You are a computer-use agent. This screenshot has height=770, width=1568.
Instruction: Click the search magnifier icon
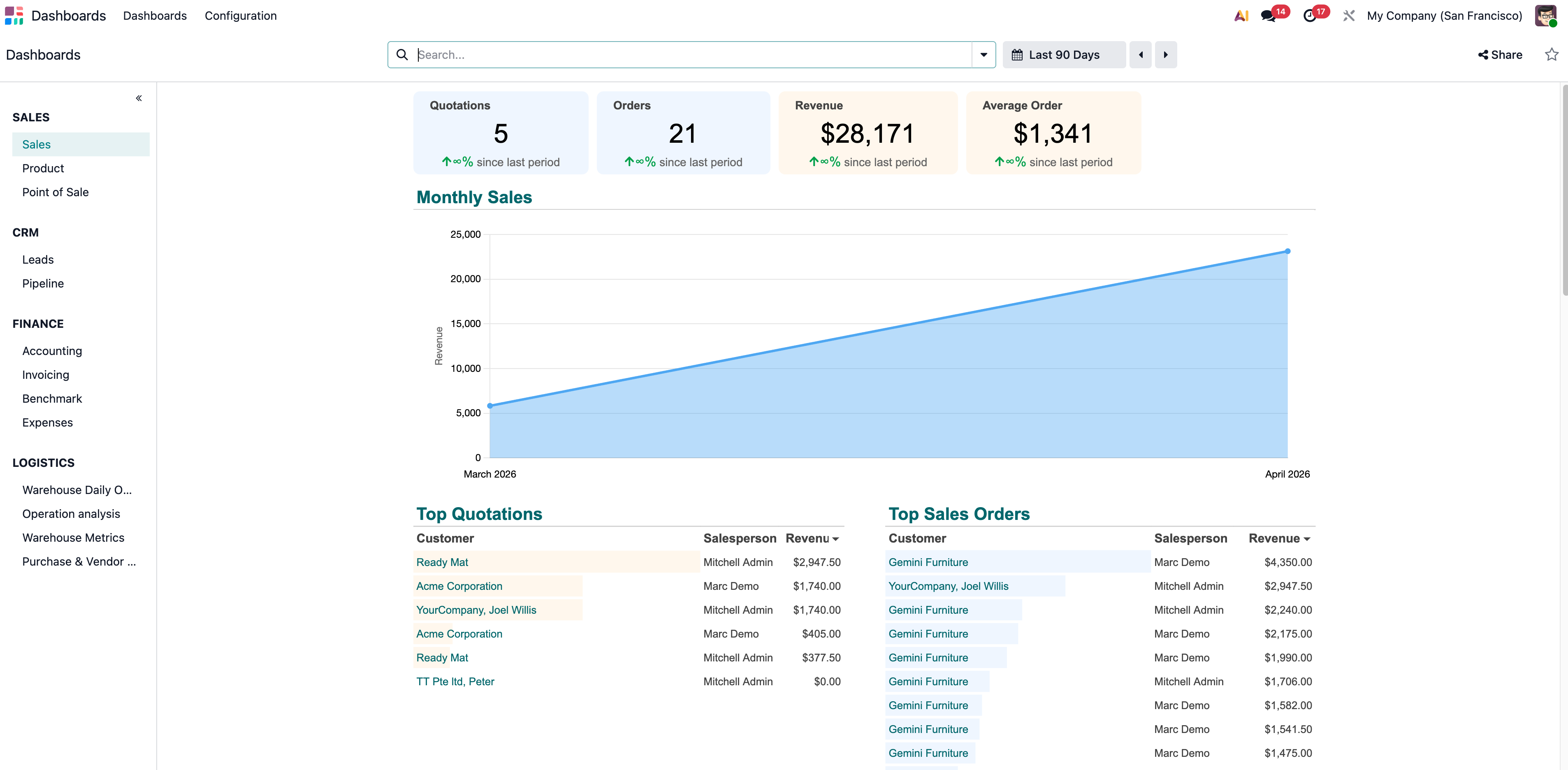(x=402, y=55)
